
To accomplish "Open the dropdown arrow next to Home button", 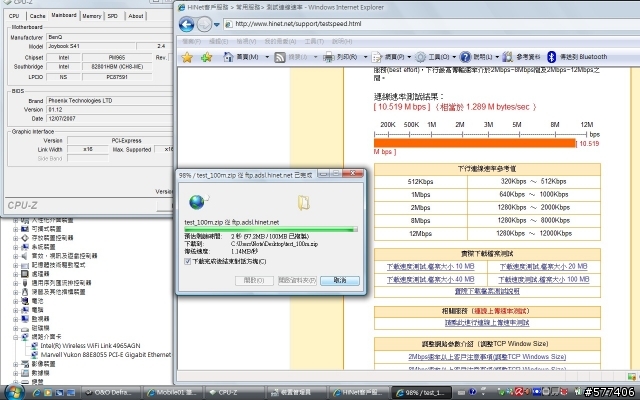I will [x=267, y=57].
